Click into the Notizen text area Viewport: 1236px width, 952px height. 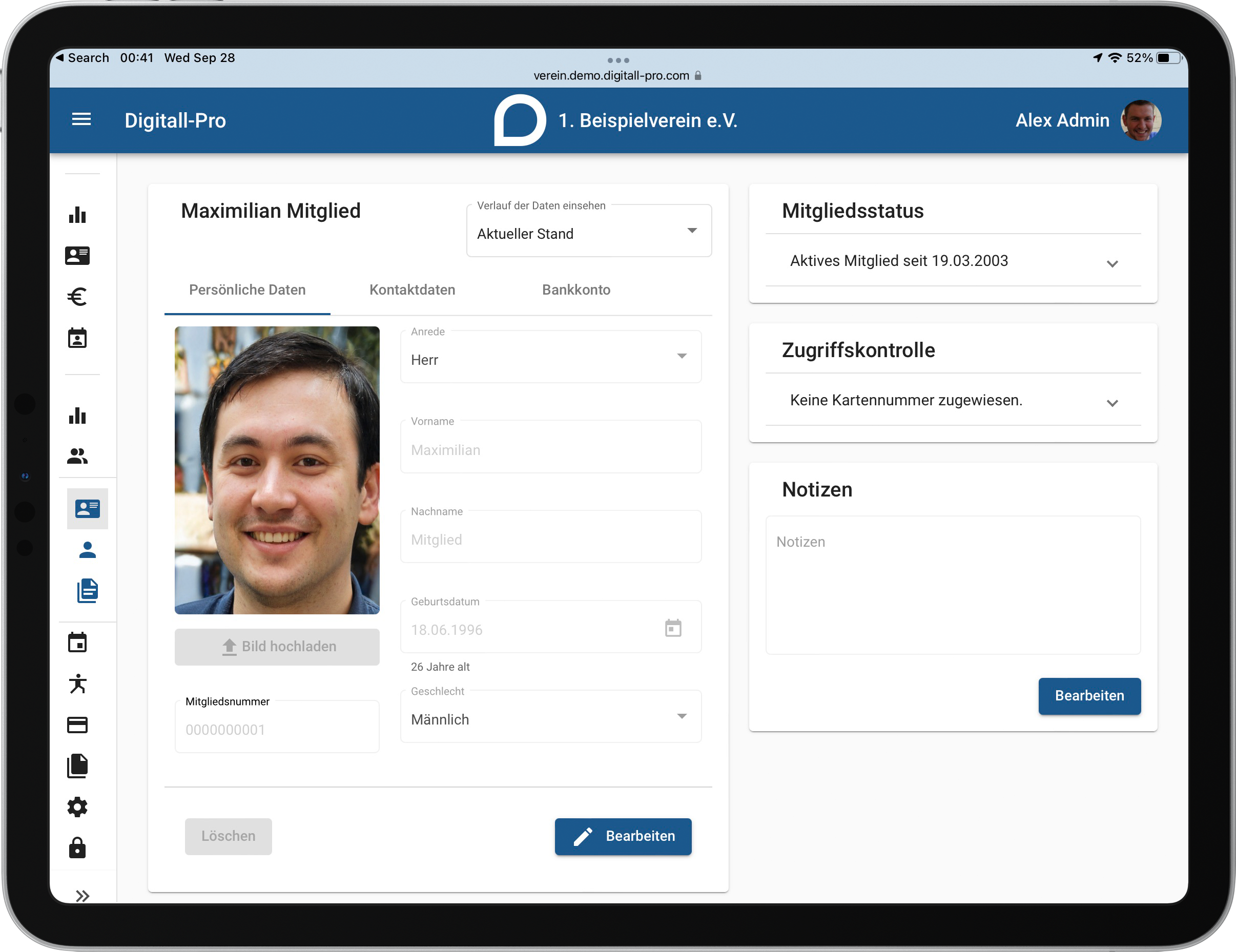(953, 585)
